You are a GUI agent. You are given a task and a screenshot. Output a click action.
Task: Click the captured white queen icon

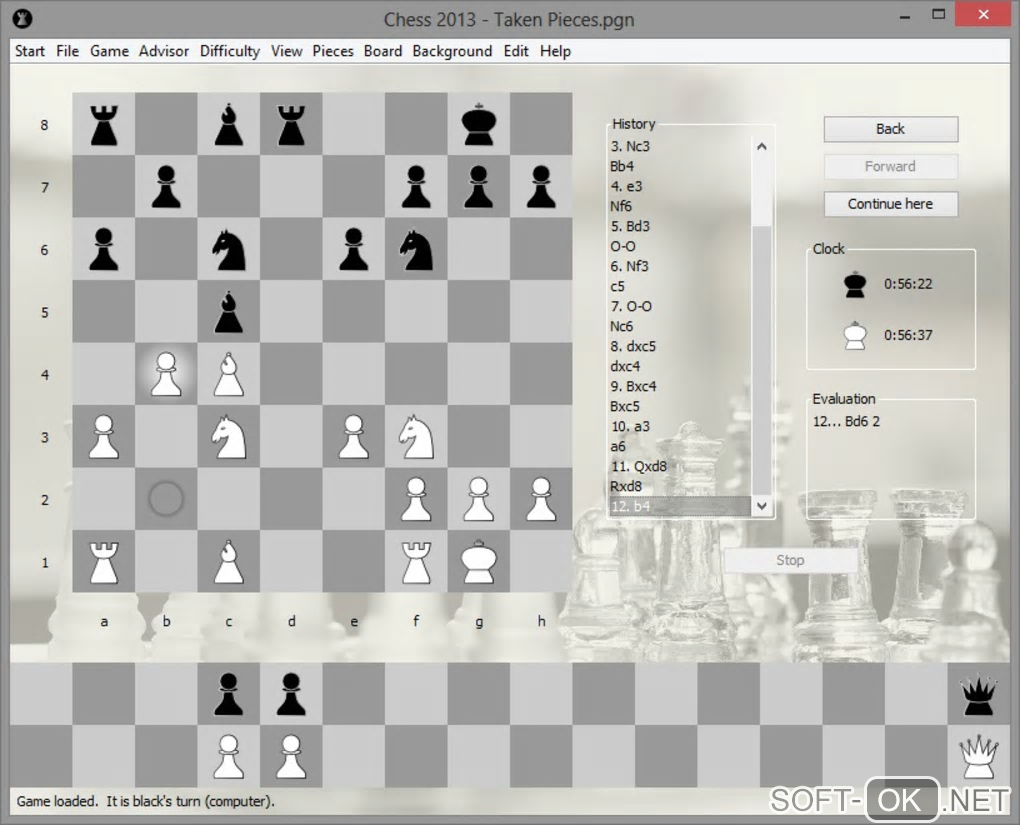[x=978, y=757]
